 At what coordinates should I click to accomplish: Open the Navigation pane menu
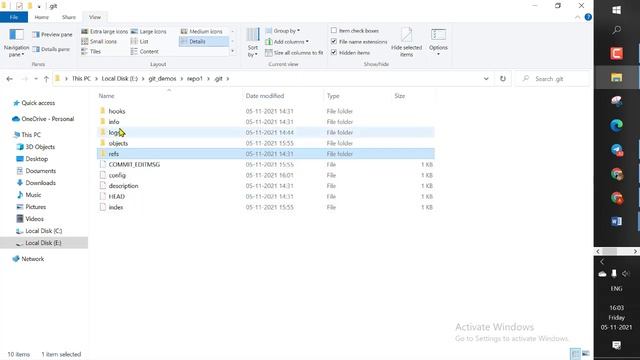point(16,43)
